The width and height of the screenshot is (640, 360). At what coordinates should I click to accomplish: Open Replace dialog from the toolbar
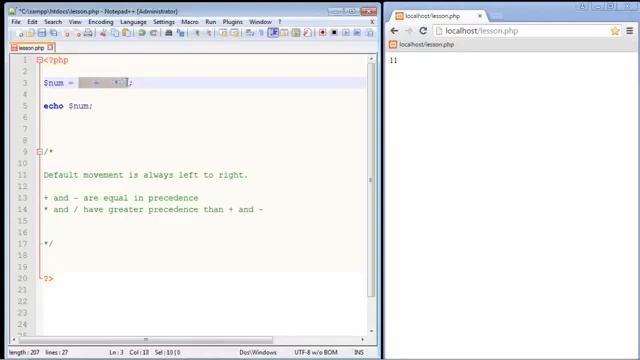(180, 33)
